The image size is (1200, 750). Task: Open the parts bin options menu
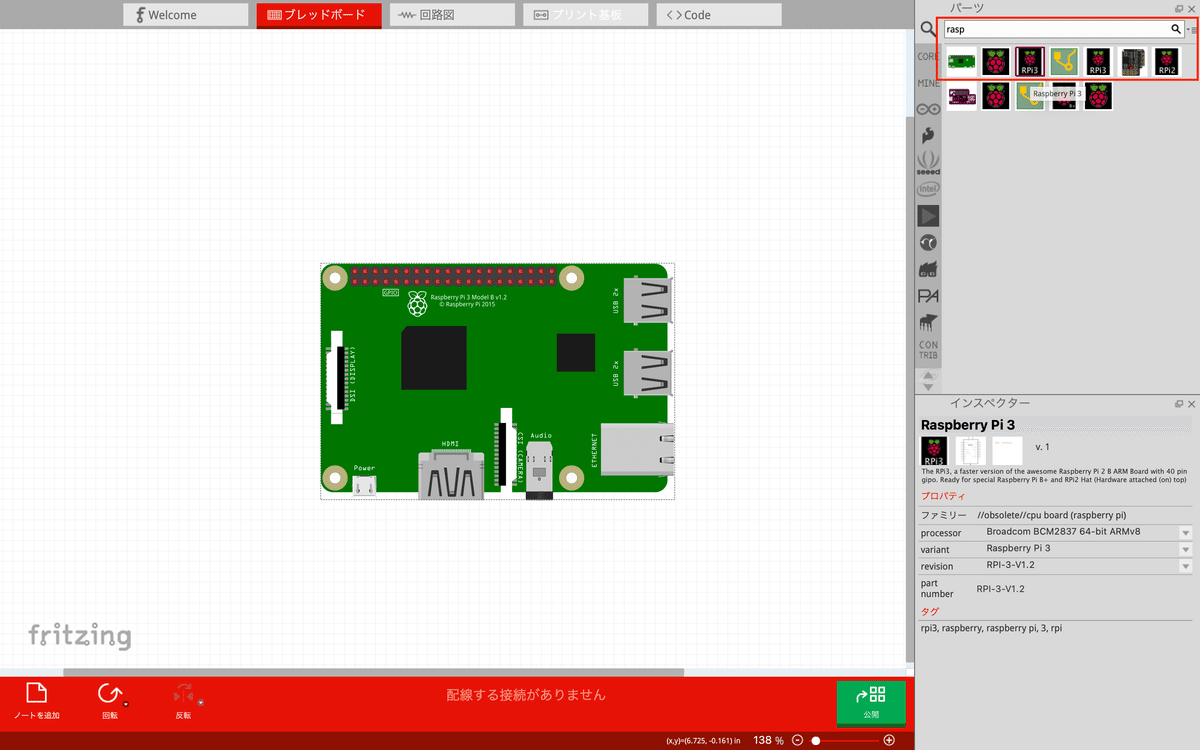coord(1191,30)
